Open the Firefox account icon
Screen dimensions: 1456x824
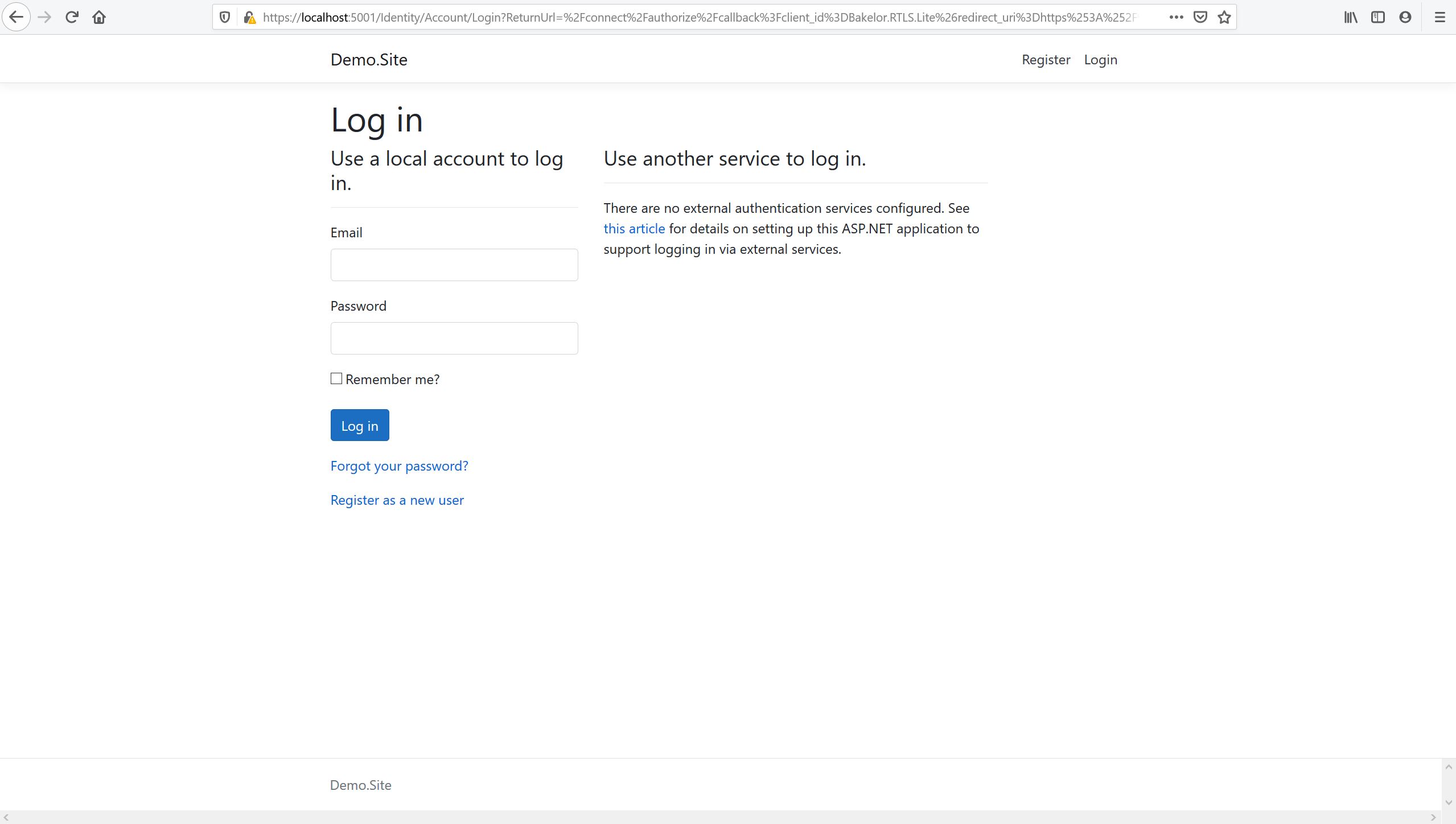point(1405,17)
